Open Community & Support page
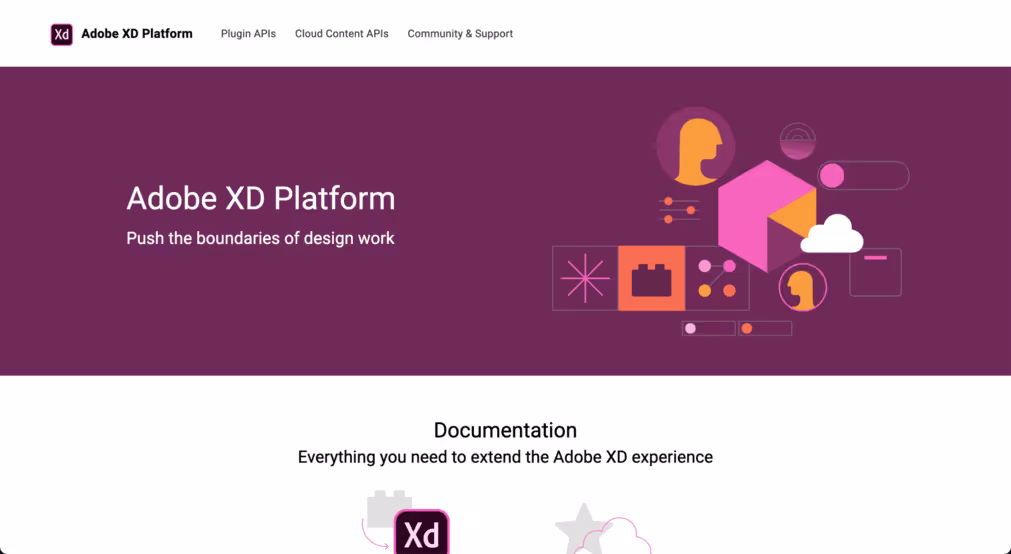Screen dimensions: 1011x554 (x=460, y=34)
